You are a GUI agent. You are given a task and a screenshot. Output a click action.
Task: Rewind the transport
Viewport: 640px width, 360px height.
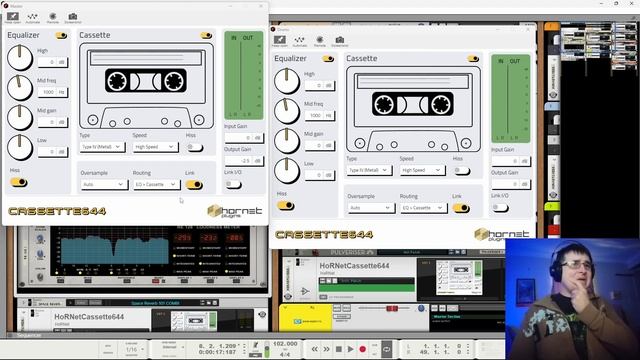coord(314,349)
